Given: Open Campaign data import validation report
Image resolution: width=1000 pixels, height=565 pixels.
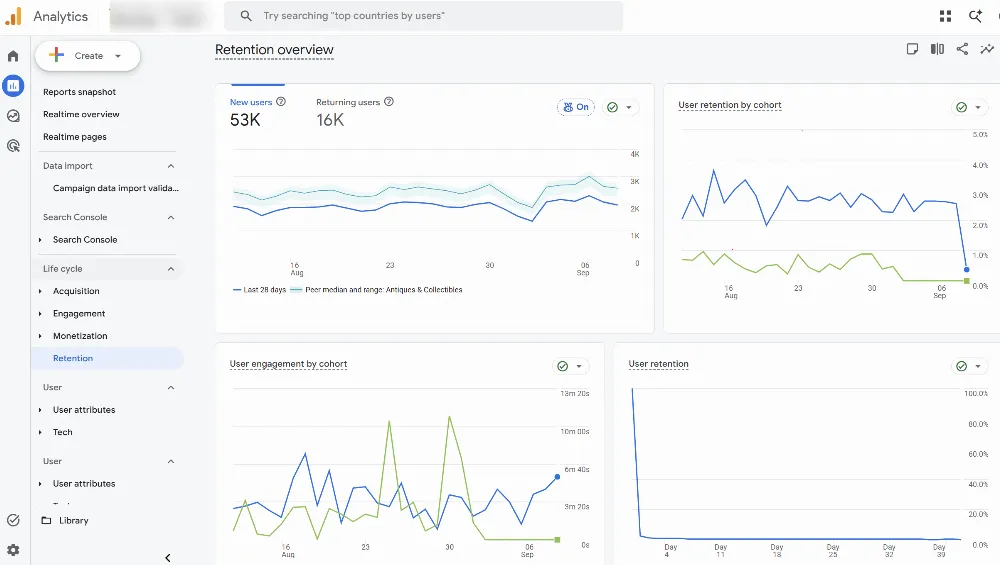Looking at the screenshot, I should point(115,188).
